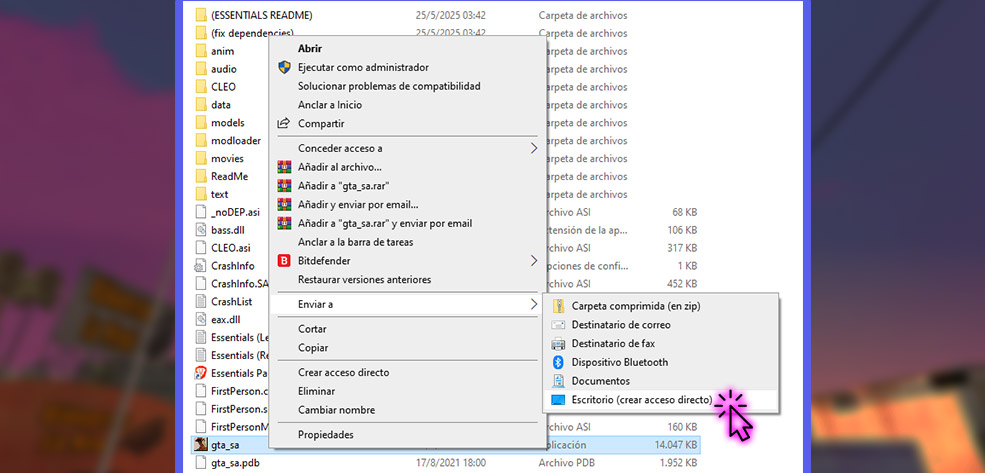The height and width of the screenshot is (473, 985).
Task: Click the shield icon beside Ejecutar como administrador
Action: (x=284, y=67)
